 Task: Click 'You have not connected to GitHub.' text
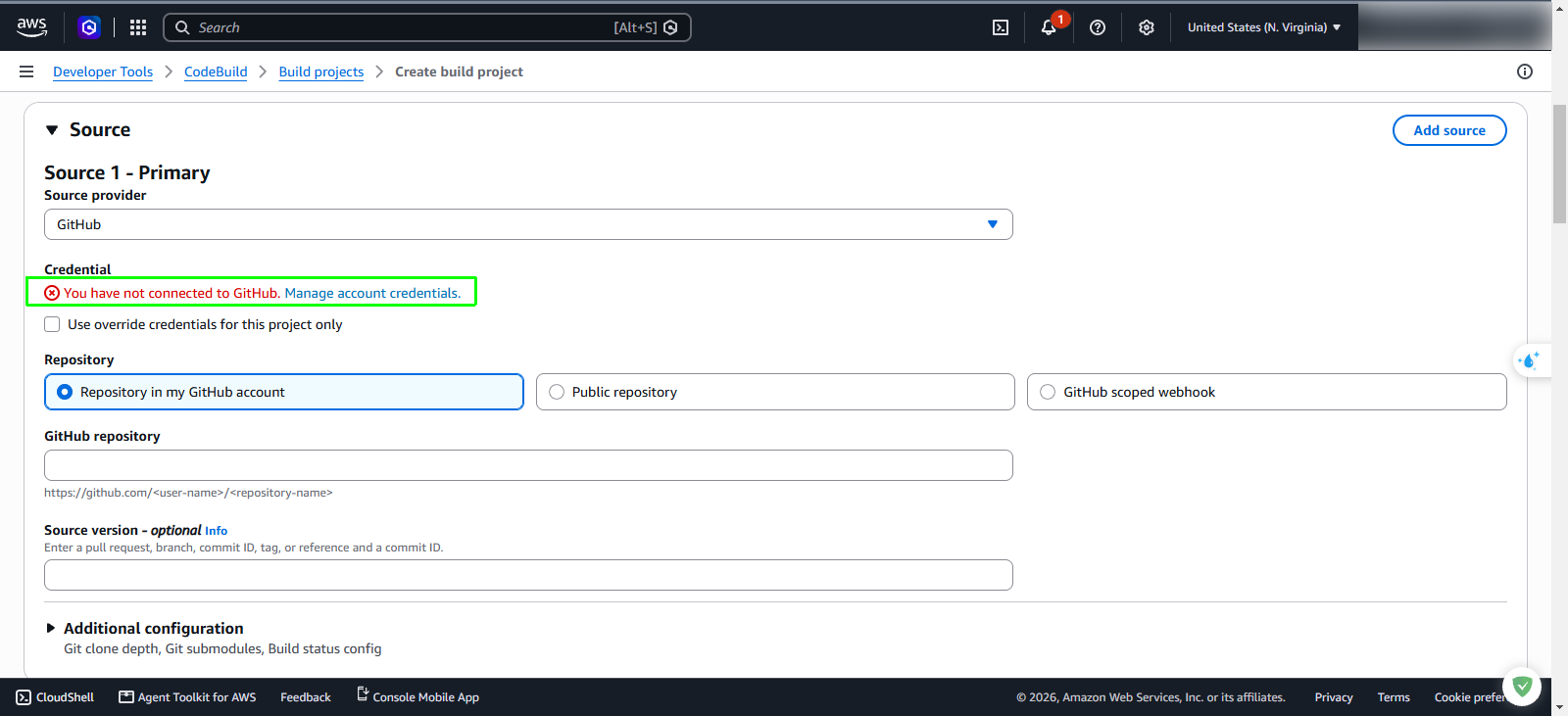click(172, 293)
